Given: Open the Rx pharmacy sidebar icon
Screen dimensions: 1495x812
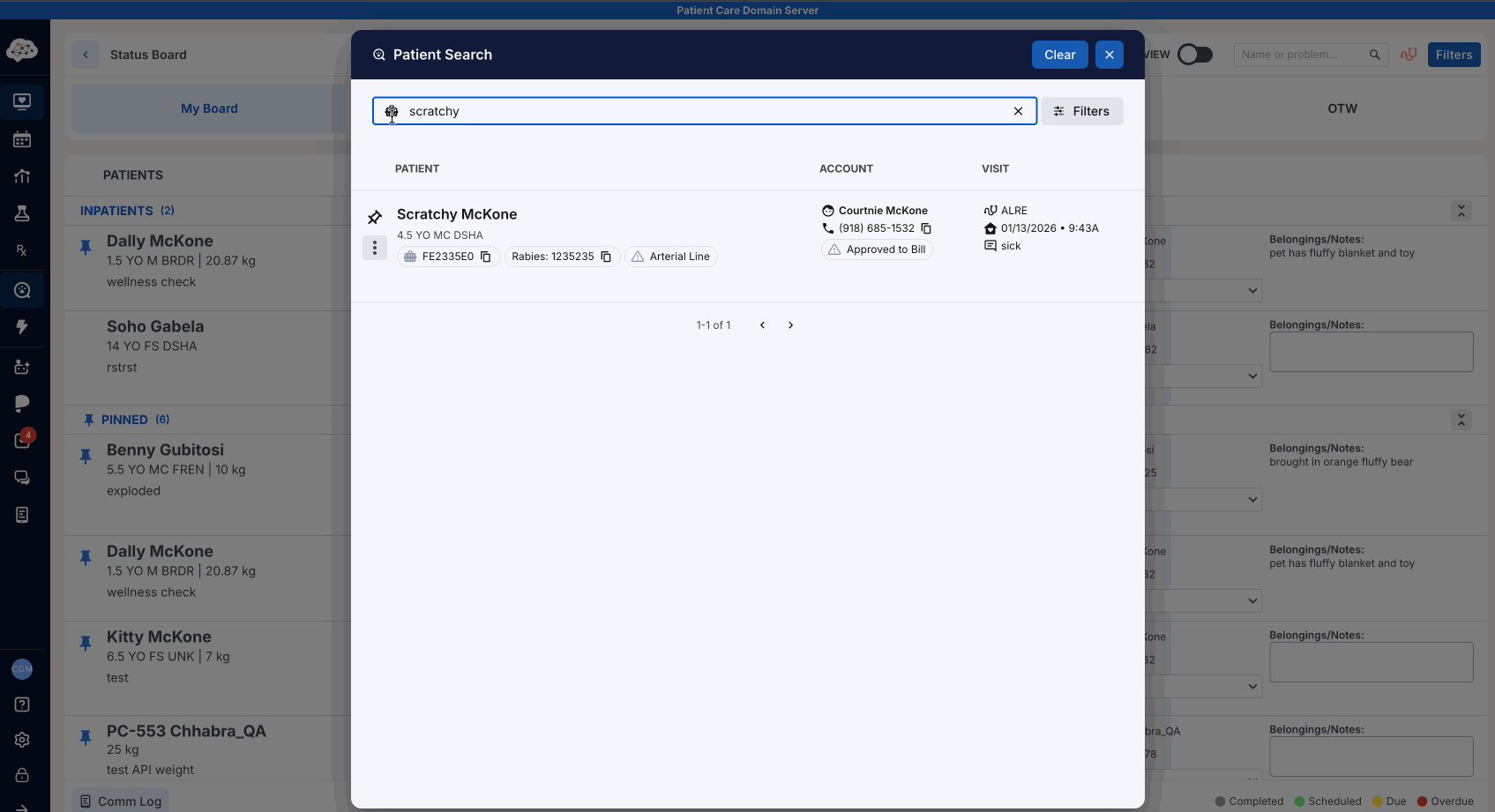Looking at the screenshot, I should coord(22,250).
